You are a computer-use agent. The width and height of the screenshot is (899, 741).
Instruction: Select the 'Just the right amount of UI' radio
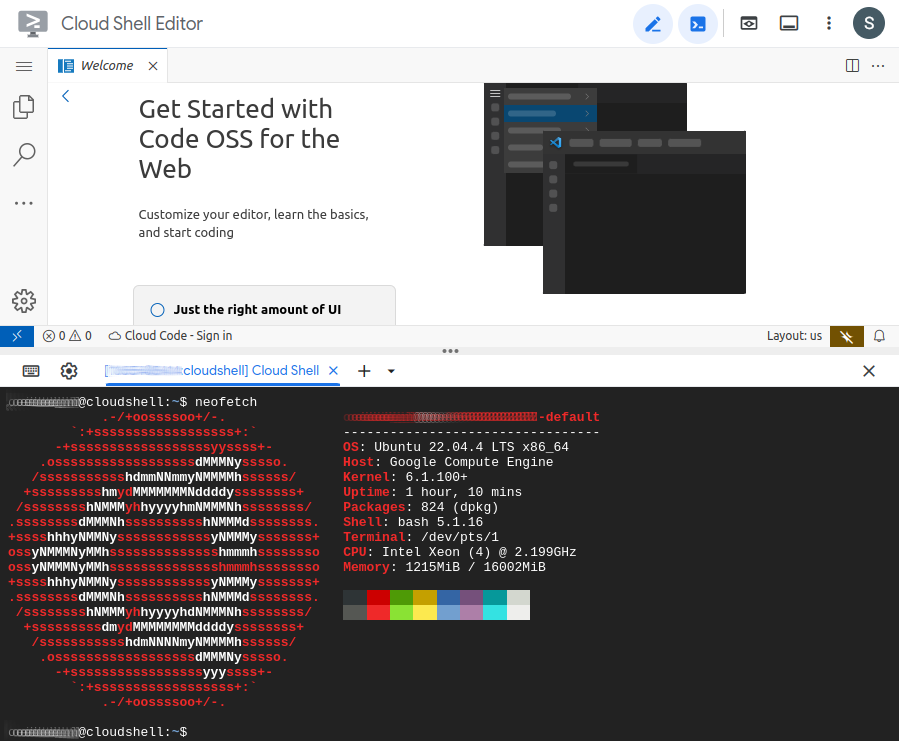tap(157, 310)
